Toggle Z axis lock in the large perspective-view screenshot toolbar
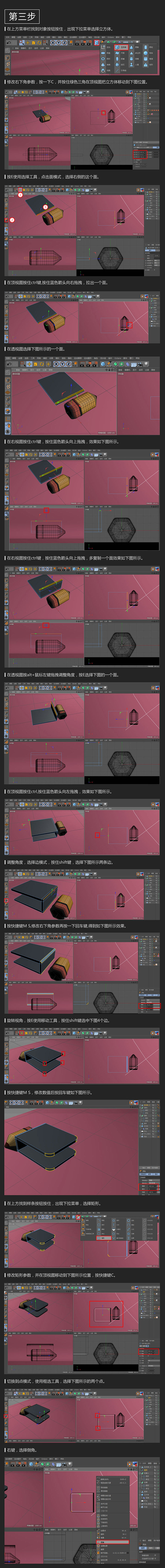165x1568 pixels. point(69,364)
